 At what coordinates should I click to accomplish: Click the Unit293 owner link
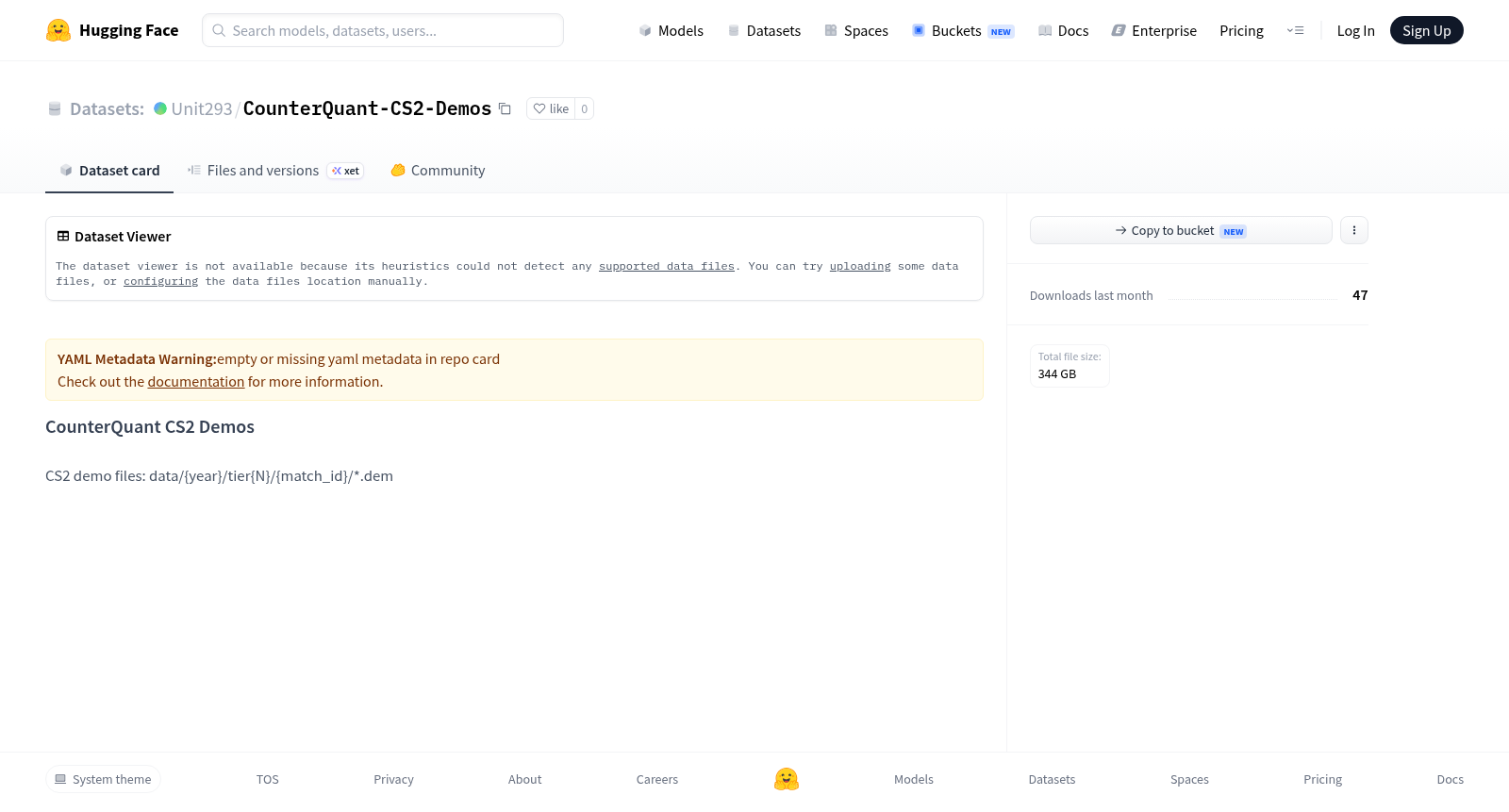click(202, 108)
